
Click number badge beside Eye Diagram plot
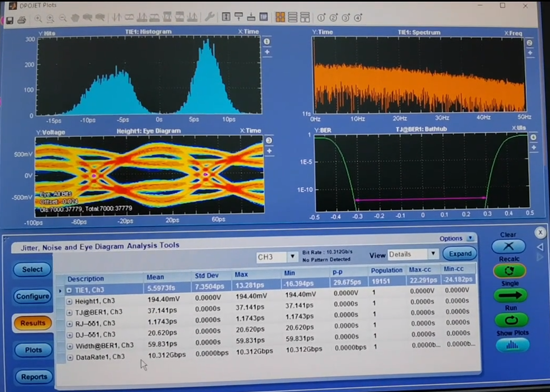pos(269,140)
